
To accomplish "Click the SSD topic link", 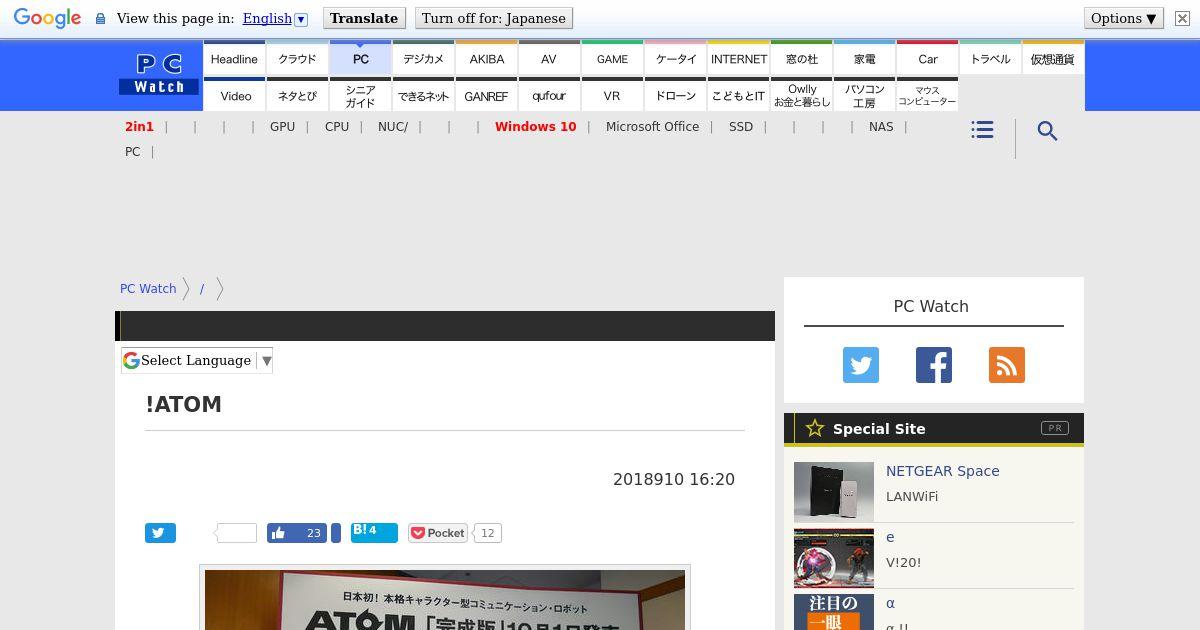I will tap(741, 126).
